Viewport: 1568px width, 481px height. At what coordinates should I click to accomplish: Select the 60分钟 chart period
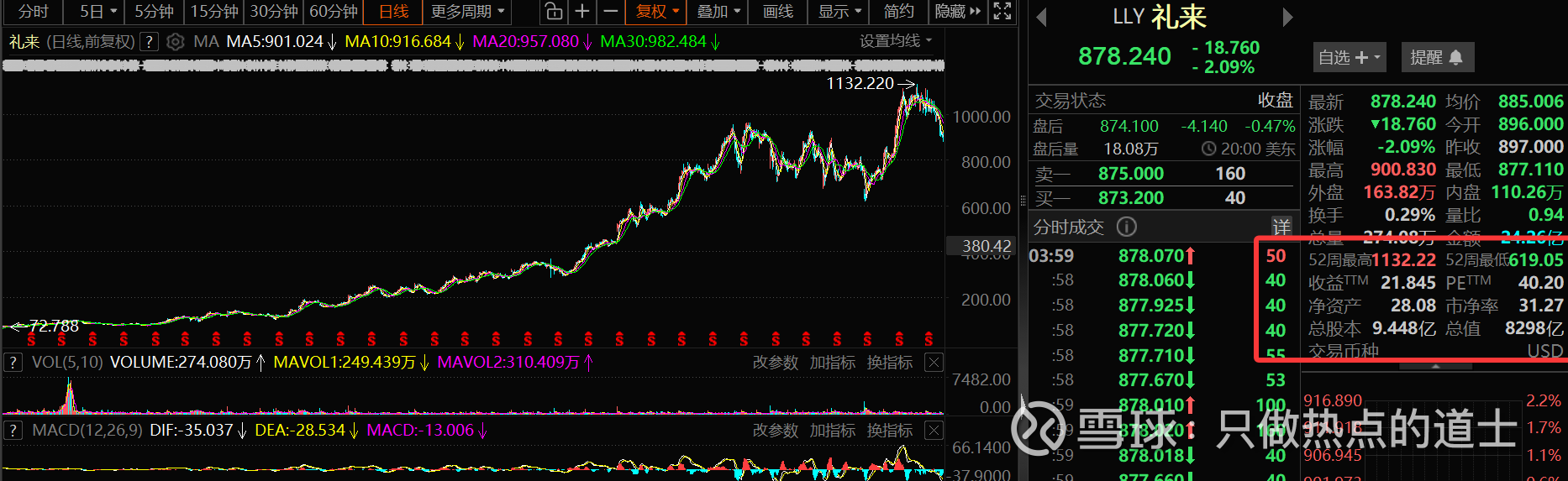334,12
